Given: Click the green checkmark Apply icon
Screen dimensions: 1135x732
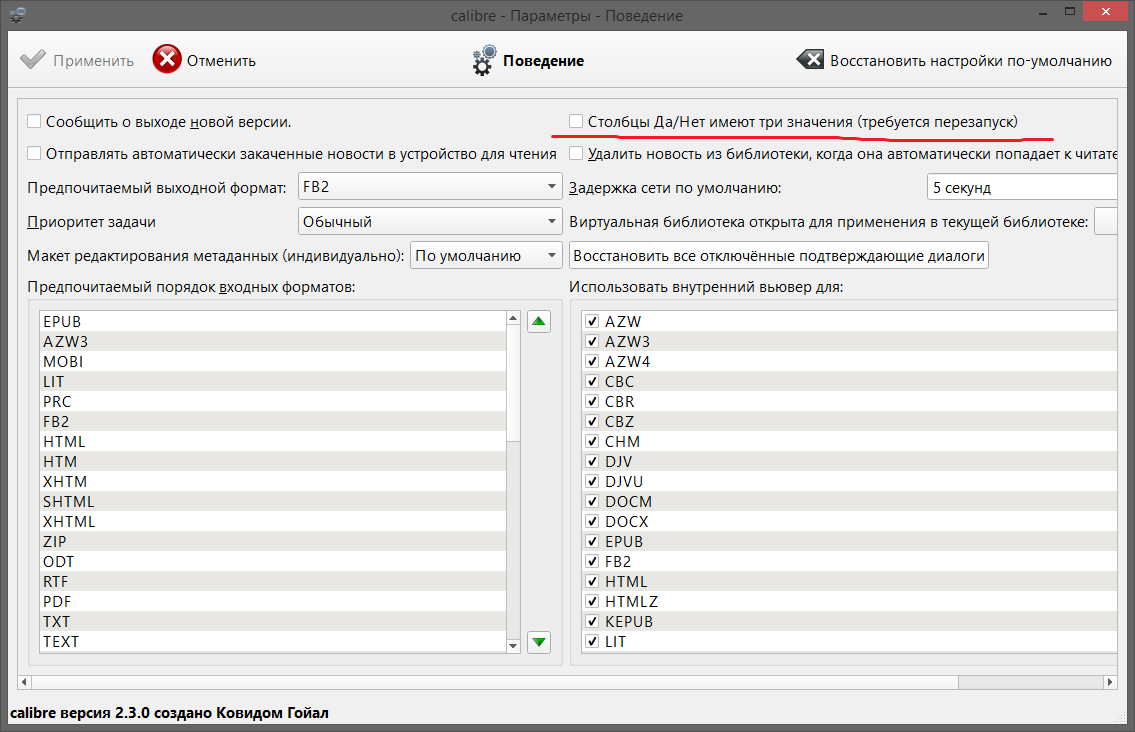Looking at the screenshot, I should [x=33, y=60].
